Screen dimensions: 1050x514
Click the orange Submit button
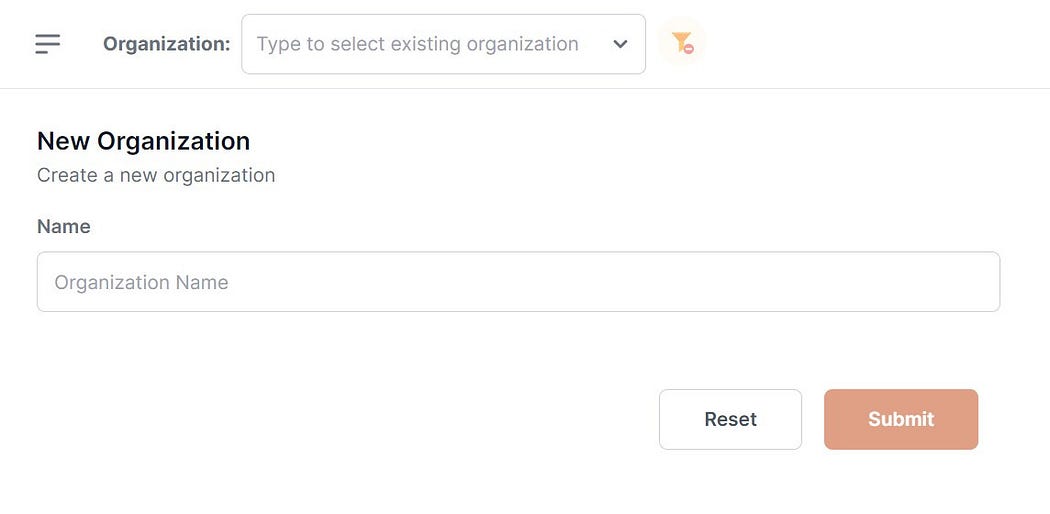[x=900, y=419]
